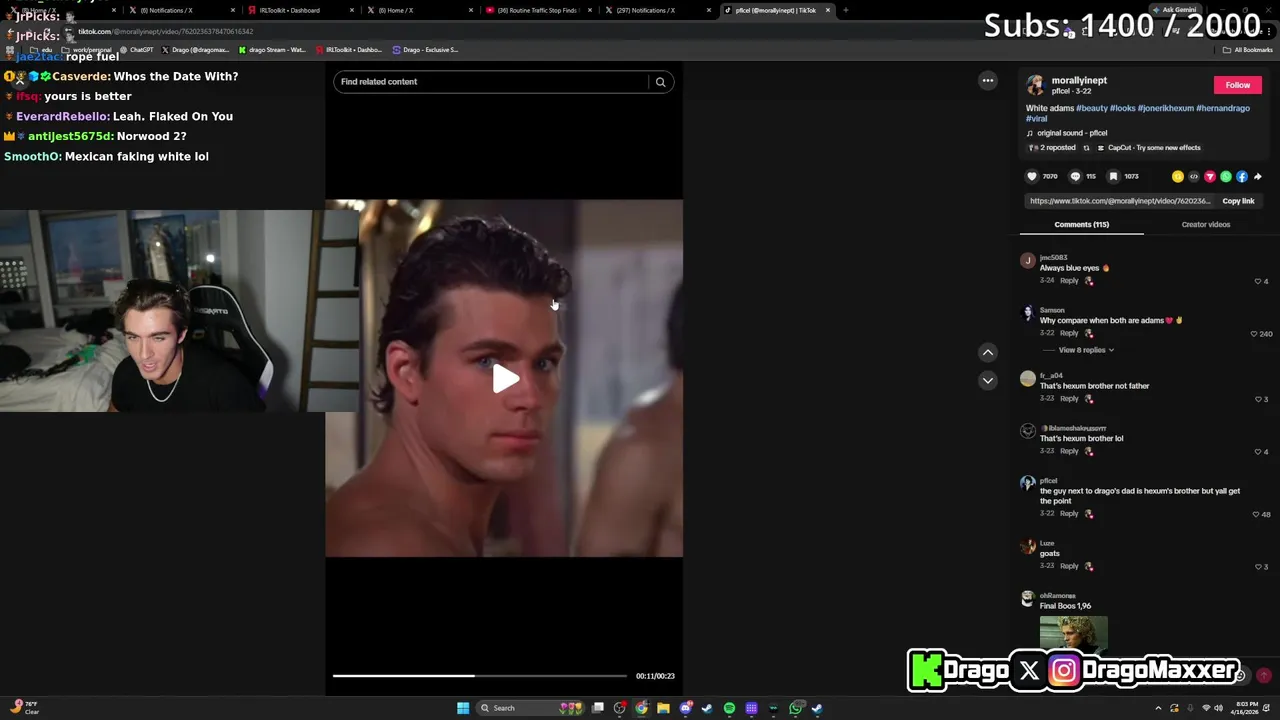Reply to the 'goats' comment by Luze

click(1069, 566)
